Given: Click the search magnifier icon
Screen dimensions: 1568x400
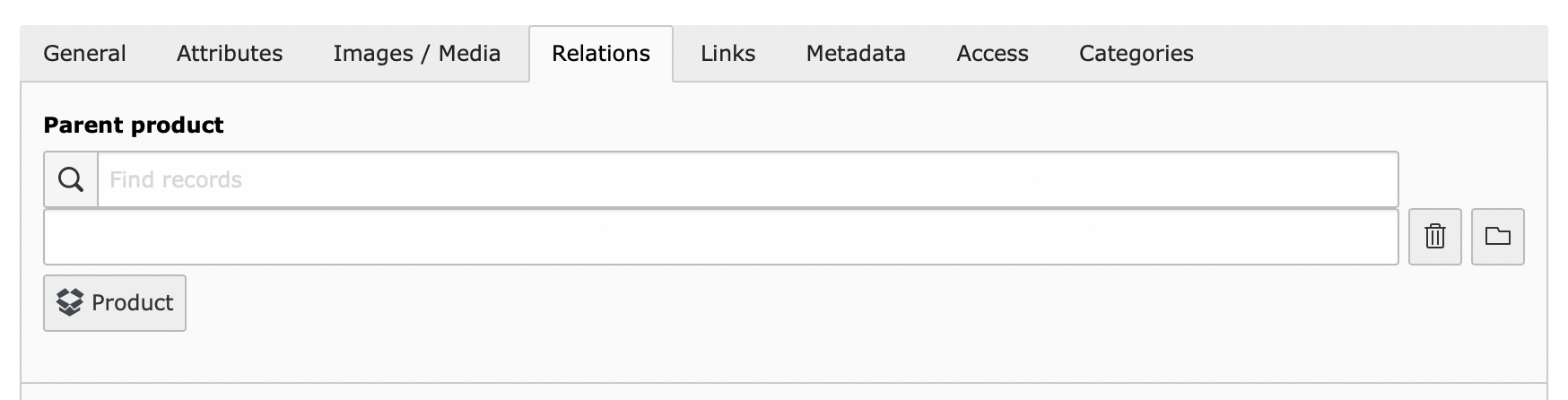Looking at the screenshot, I should click(x=71, y=179).
